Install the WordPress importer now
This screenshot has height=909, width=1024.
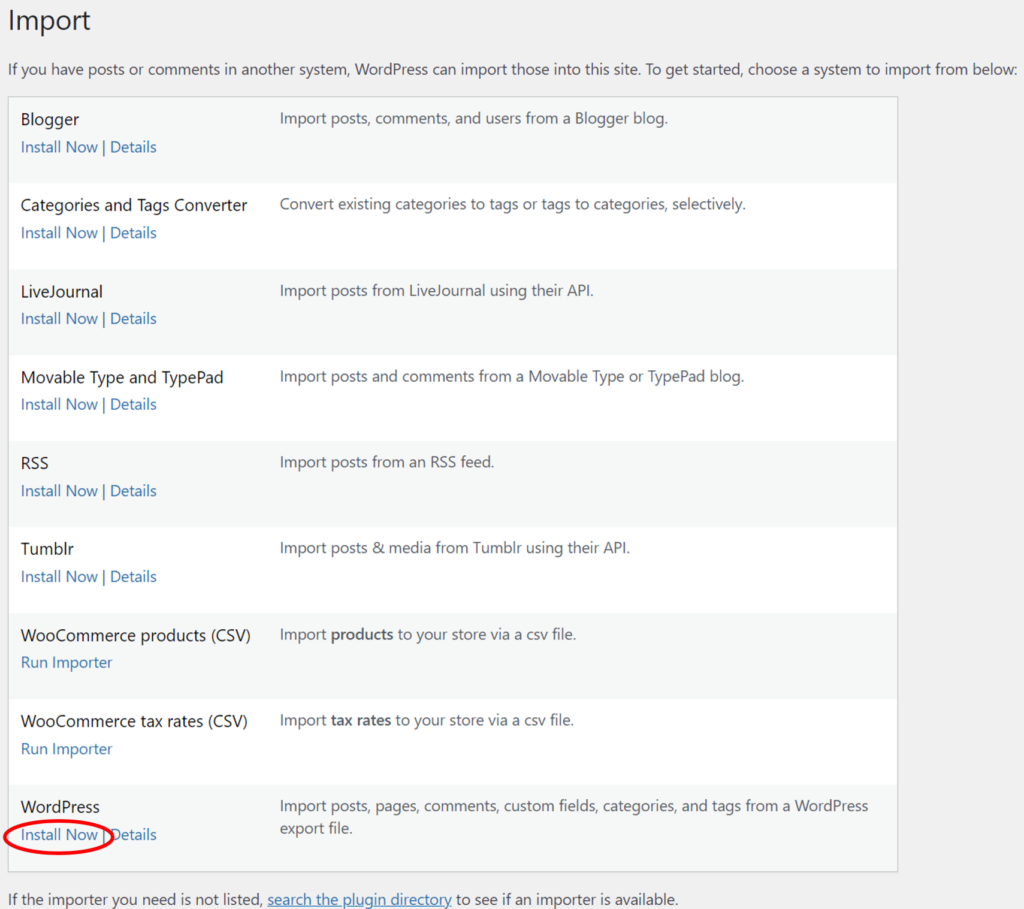pos(59,835)
